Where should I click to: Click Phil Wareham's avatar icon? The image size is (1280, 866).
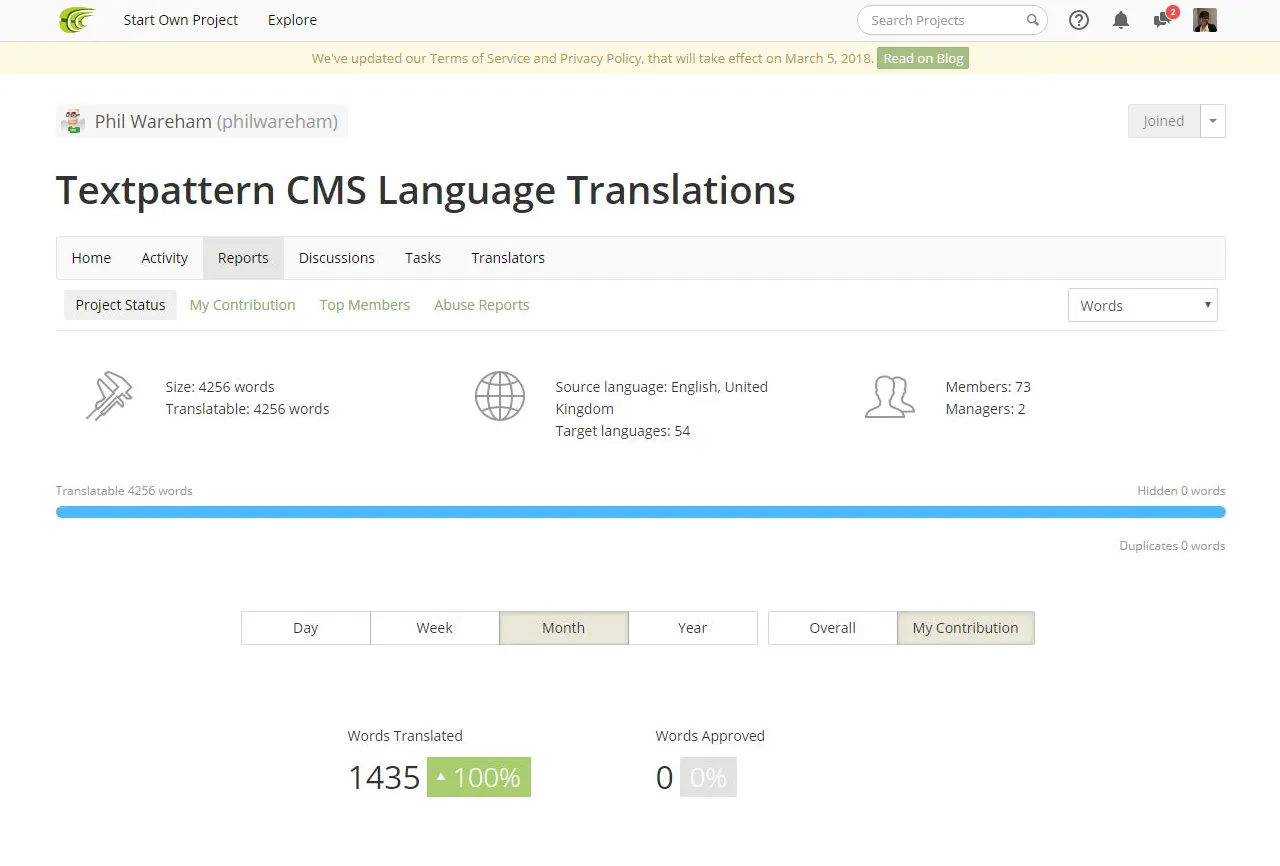click(x=72, y=121)
